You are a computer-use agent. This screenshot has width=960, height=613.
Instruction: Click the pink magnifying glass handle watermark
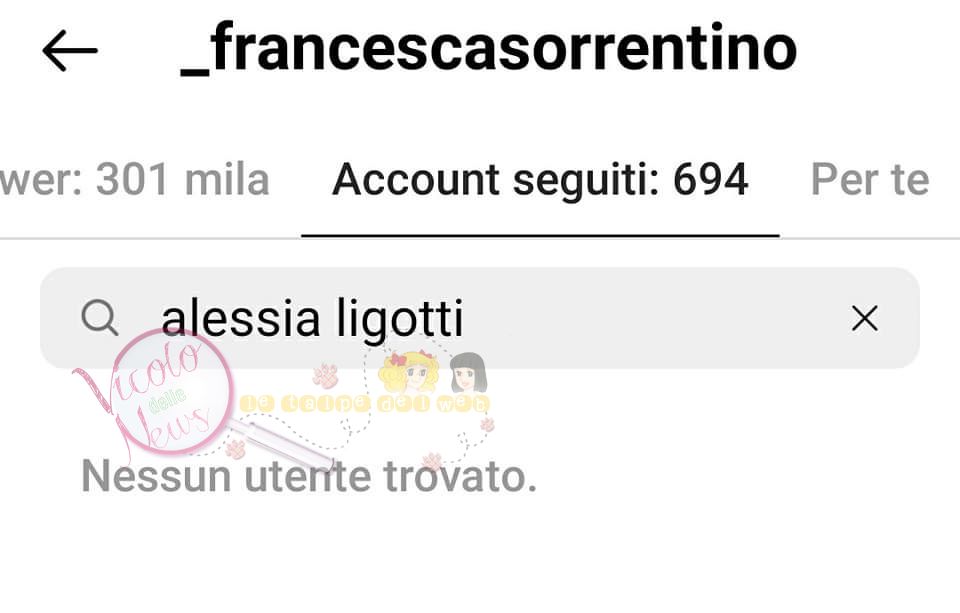coord(282,444)
